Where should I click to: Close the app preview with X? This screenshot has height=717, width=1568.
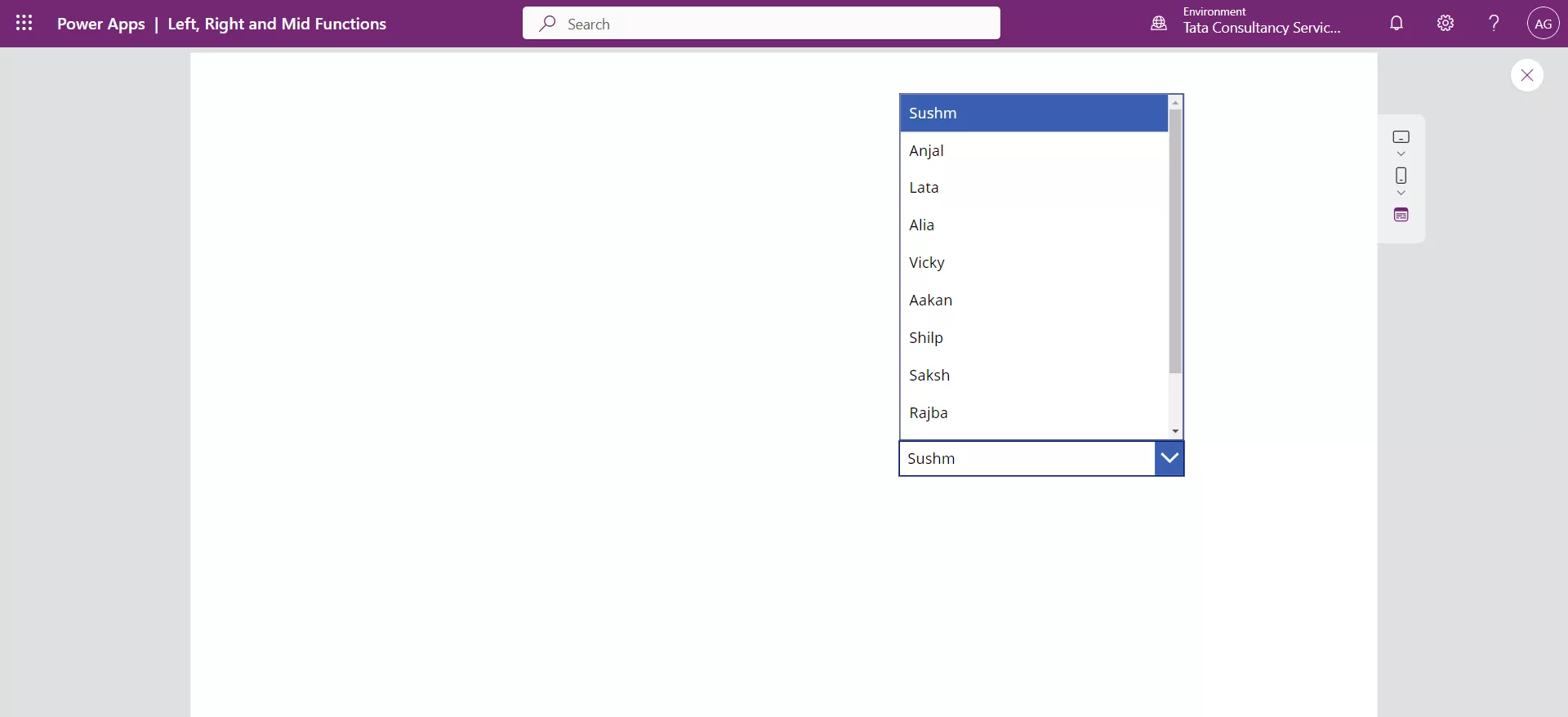[x=1526, y=75]
